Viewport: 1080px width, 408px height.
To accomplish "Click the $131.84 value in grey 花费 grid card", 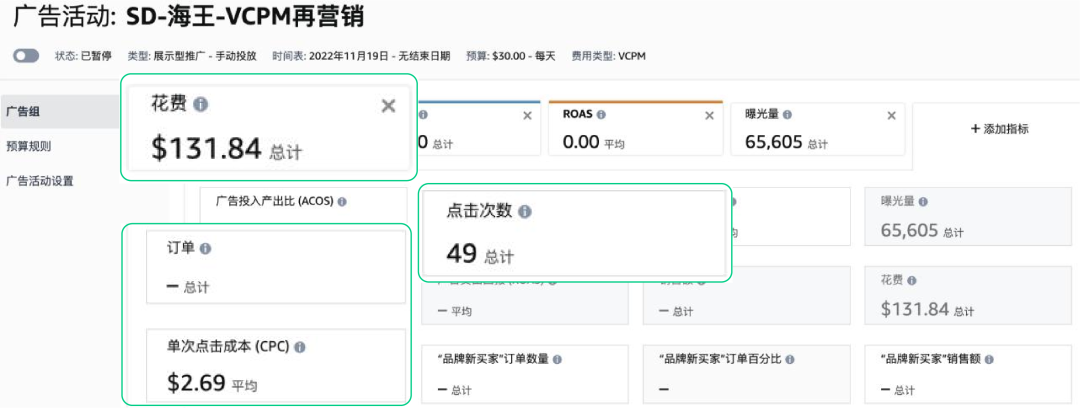I will [x=915, y=309].
